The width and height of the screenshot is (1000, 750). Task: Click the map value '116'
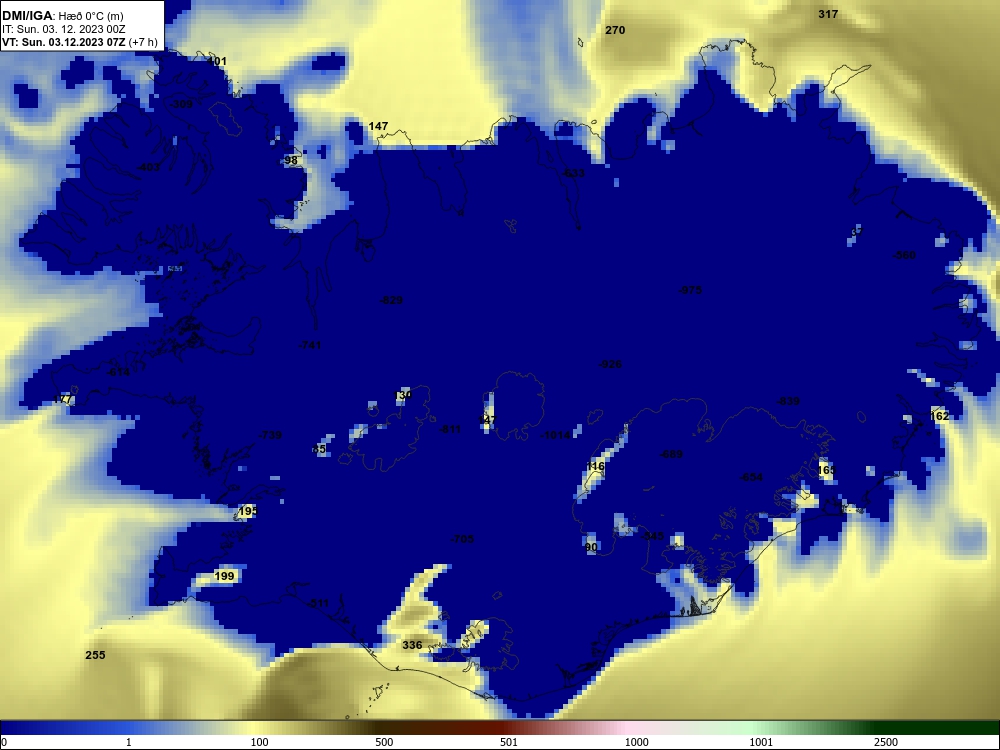click(594, 466)
